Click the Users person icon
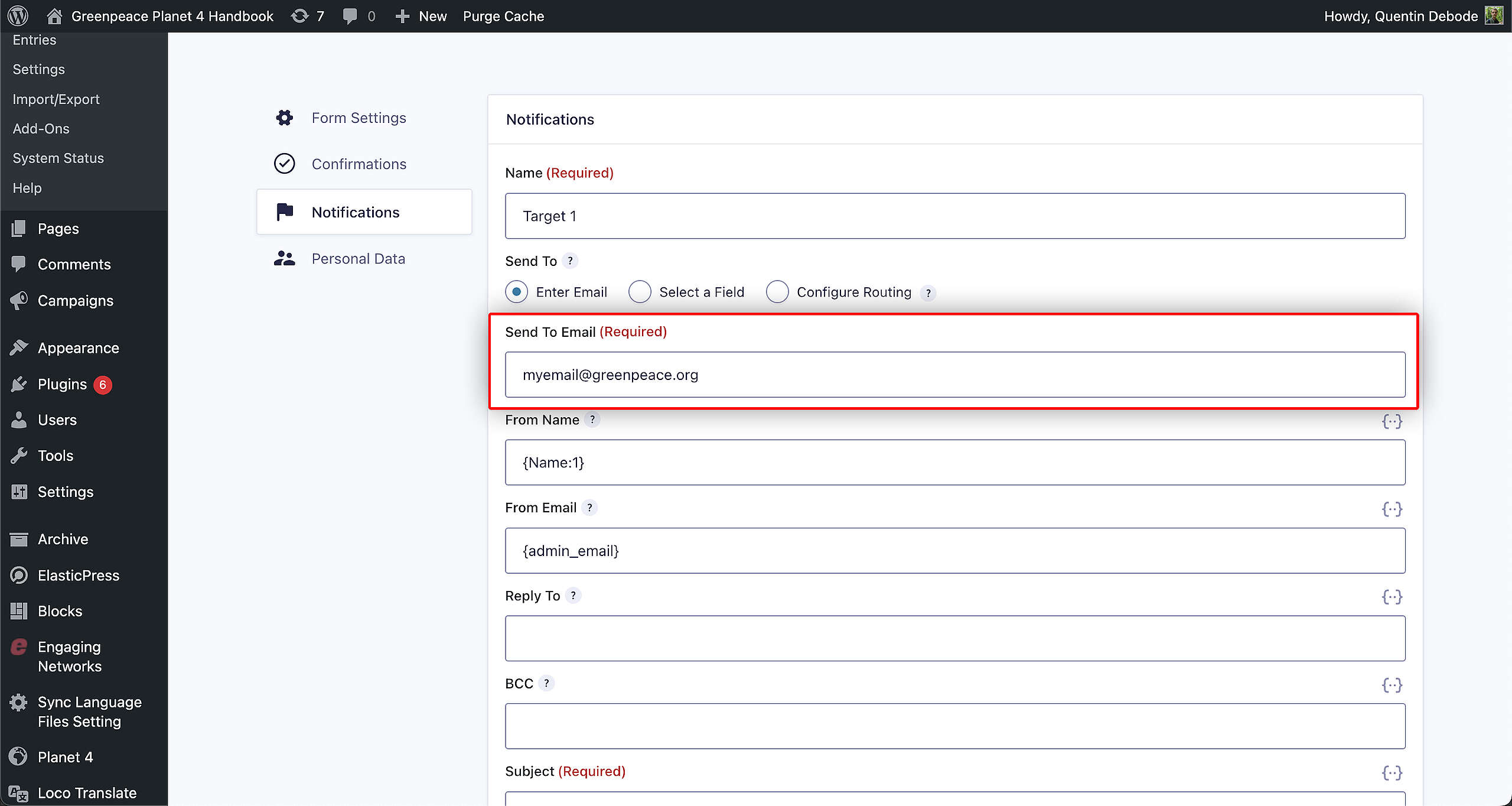The height and width of the screenshot is (806, 1512). tap(19, 420)
